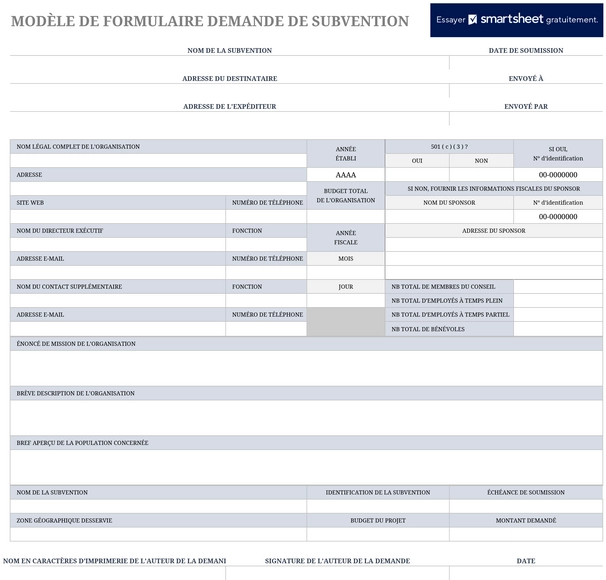This screenshot has height=580, width=606.
Task: Click the field under MOIS
Action: [346, 272]
